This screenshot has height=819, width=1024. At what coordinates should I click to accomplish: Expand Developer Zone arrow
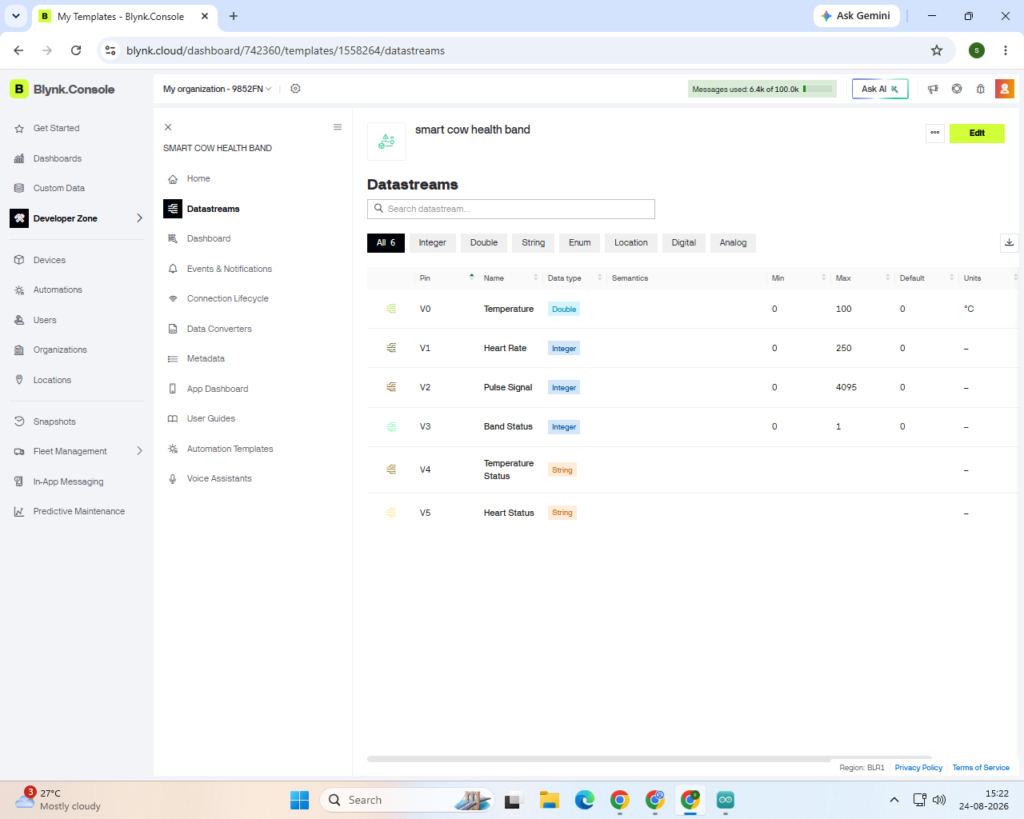pyautogui.click(x=139, y=218)
